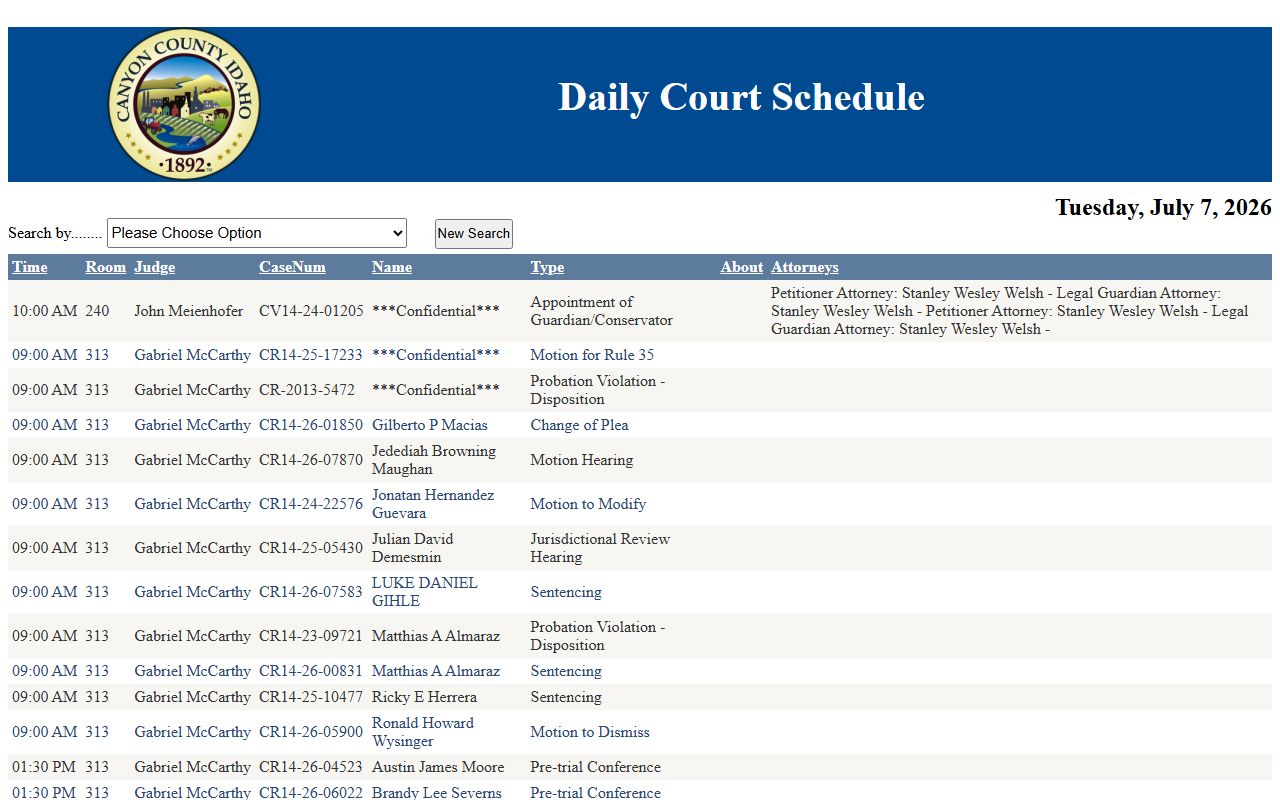Sort schedule by CaseNum column header

(292, 267)
